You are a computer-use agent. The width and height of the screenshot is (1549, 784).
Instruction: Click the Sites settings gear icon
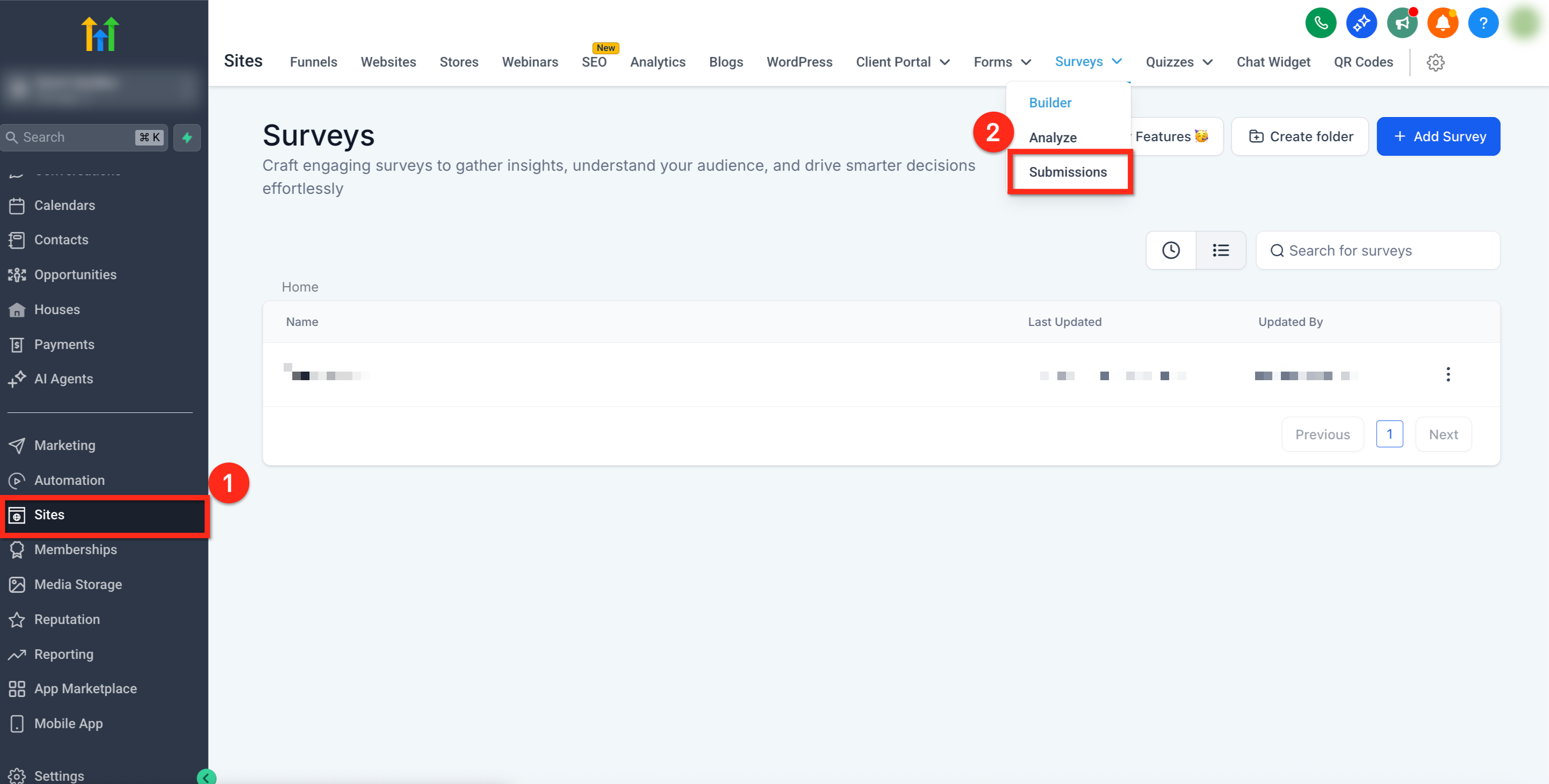pyautogui.click(x=1435, y=62)
